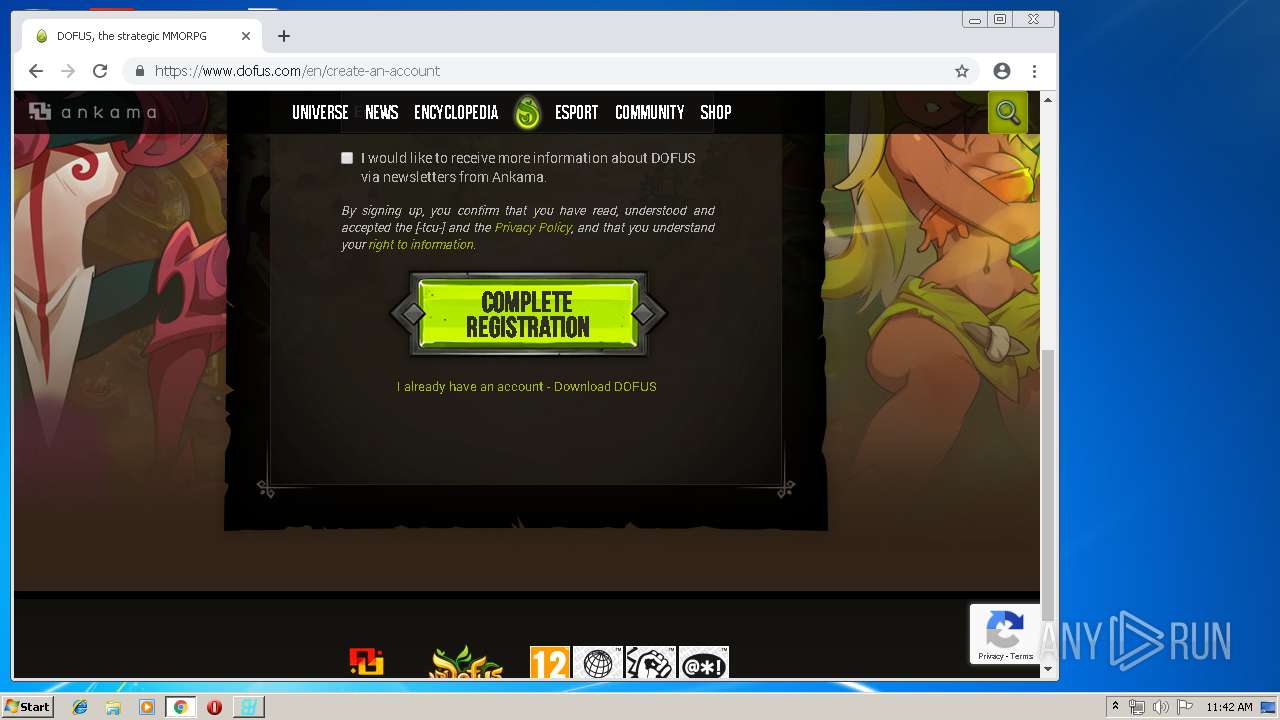Open the Action Center flag icon

pos(1183,707)
